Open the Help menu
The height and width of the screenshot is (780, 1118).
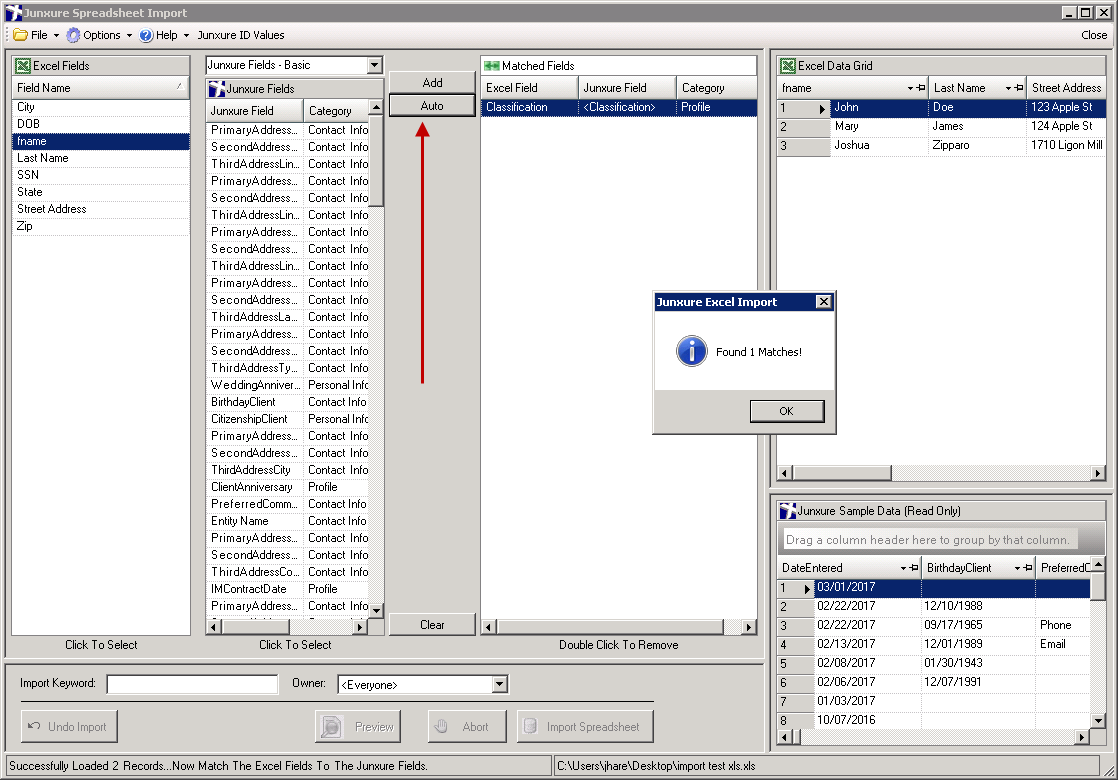tap(166, 35)
